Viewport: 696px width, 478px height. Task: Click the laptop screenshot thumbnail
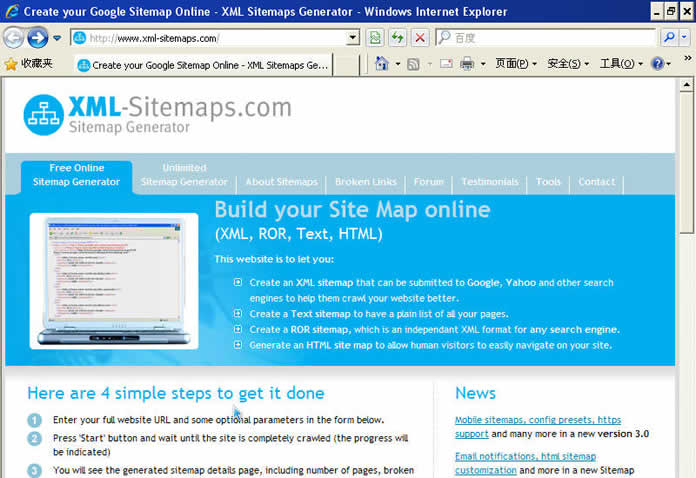(x=114, y=281)
